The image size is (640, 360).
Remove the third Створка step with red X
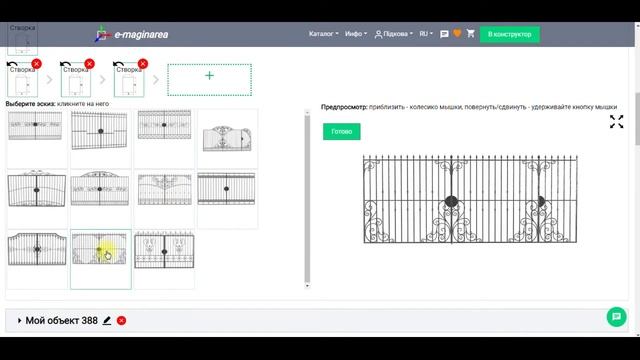coord(142,64)
